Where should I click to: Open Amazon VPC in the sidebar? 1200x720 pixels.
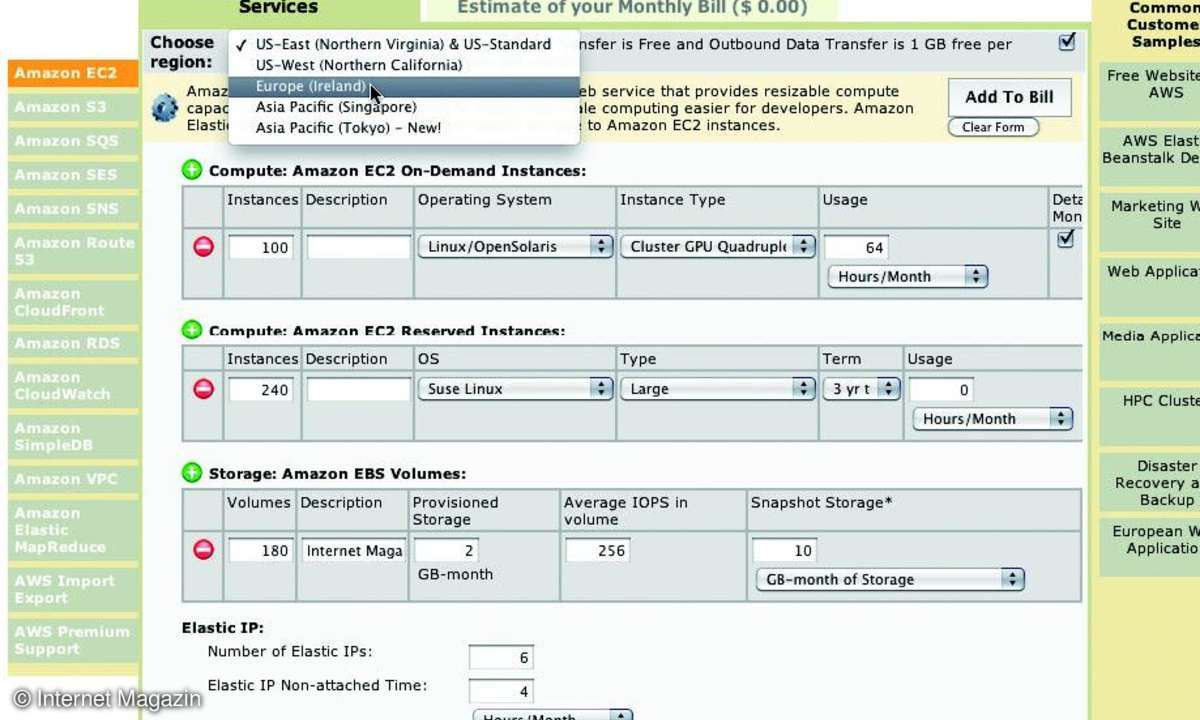click(x=73, y=479)
